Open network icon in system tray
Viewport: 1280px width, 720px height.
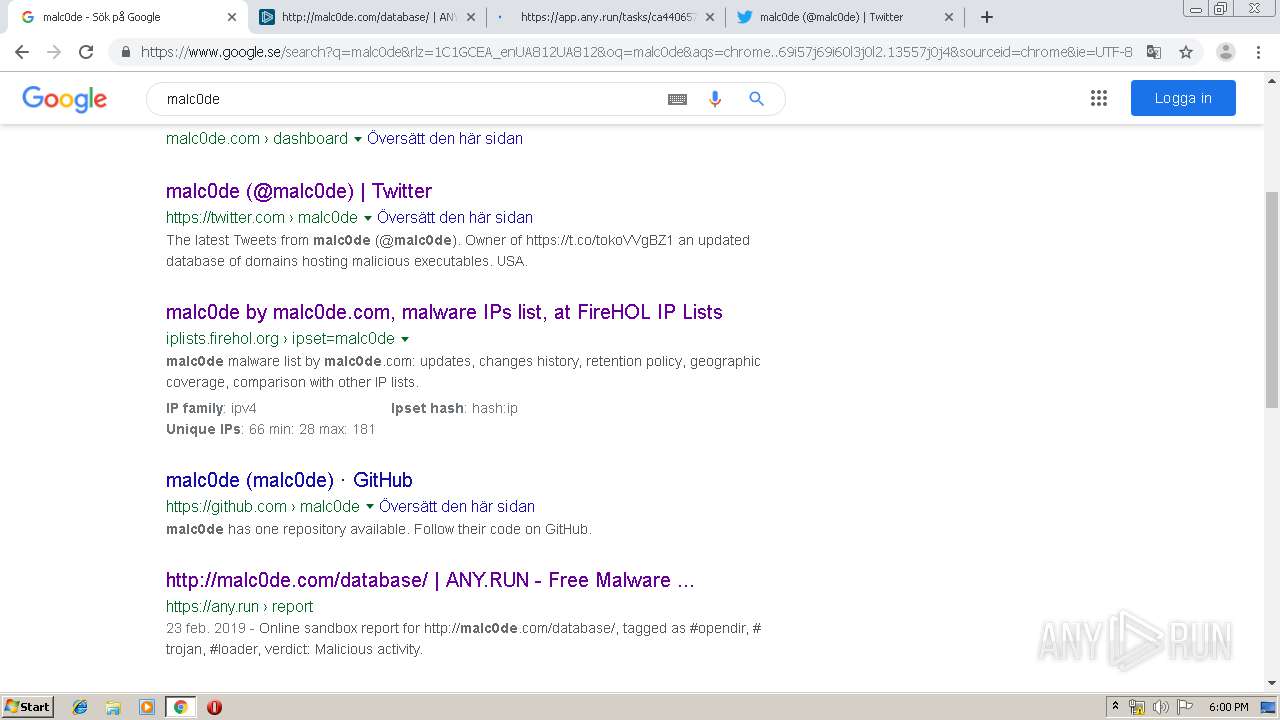coord(1137,707)
